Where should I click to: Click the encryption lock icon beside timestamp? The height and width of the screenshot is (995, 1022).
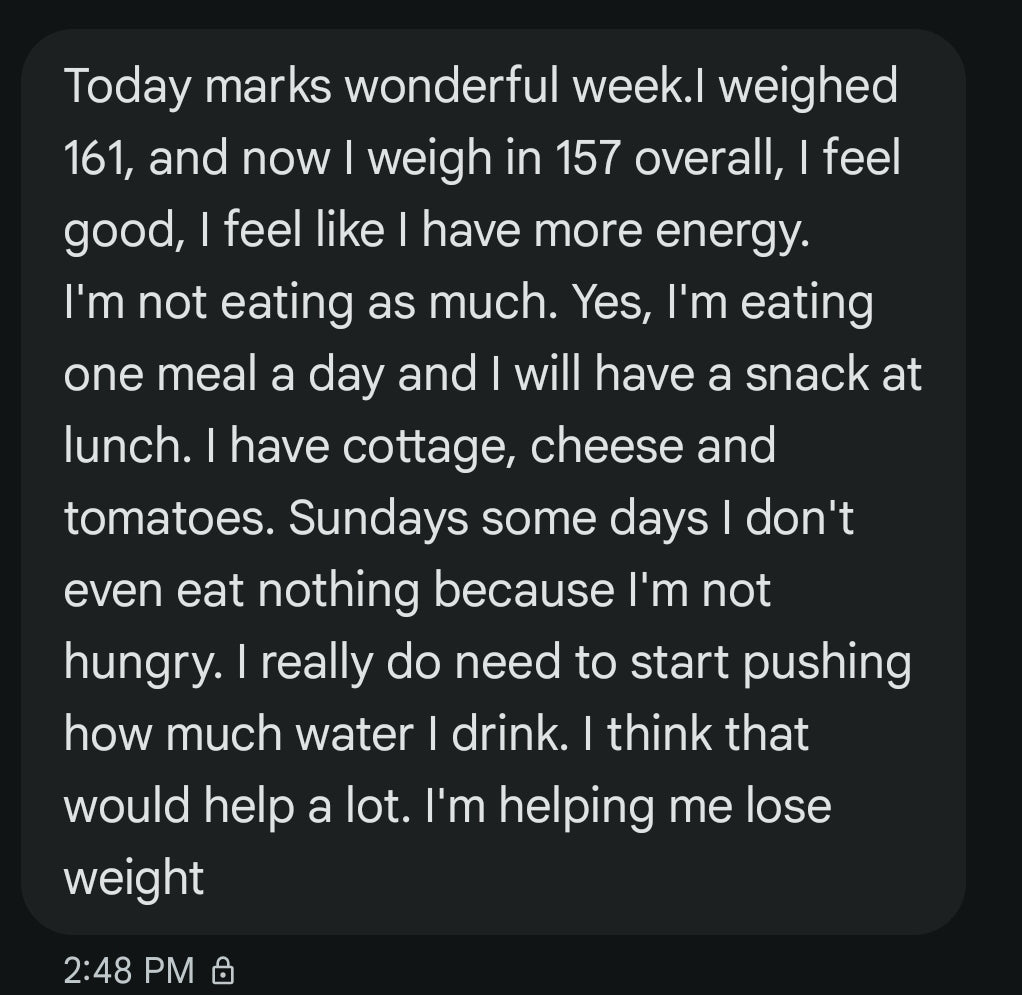(225, 969)
